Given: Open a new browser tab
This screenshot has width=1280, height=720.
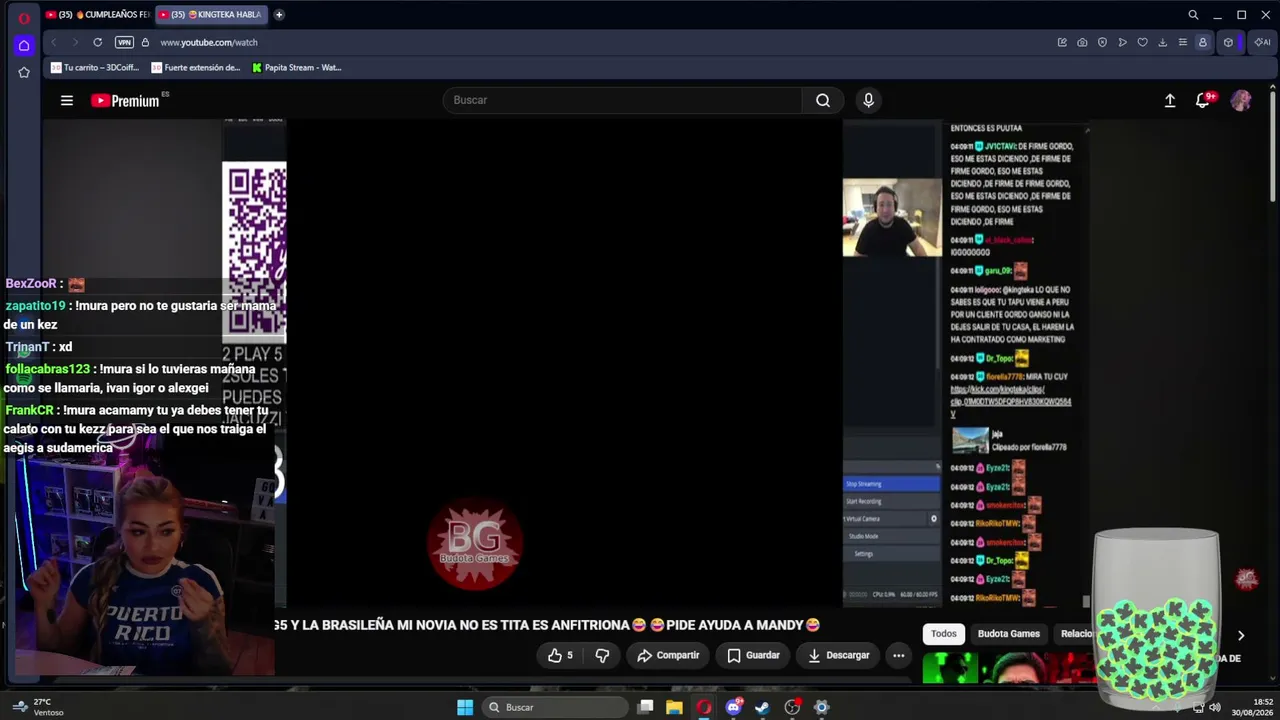Looking at the screenshot, I should 279,15.
